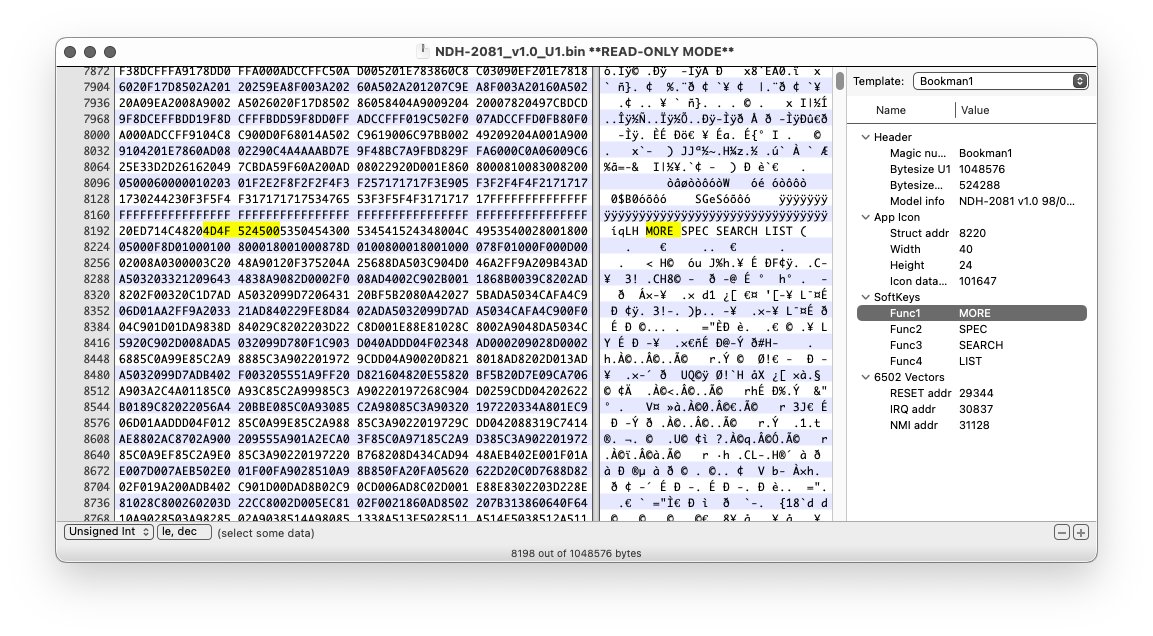Viewport: 1153px width, 636px height.
Task: Select the Icon data 101647 row
Action: tap(971, 282)
